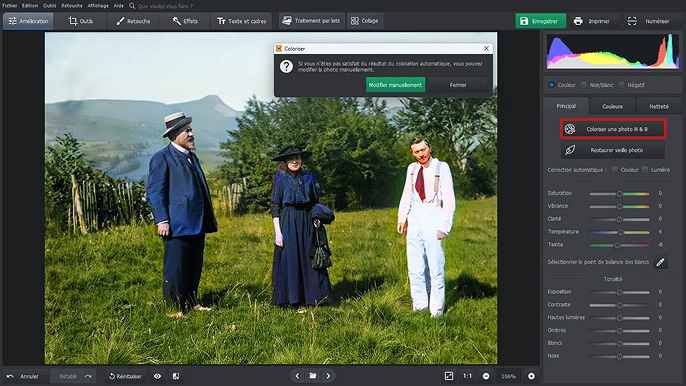686x386 pixels.
Task: Open the Amélioration tab
Action: point(28,21)
